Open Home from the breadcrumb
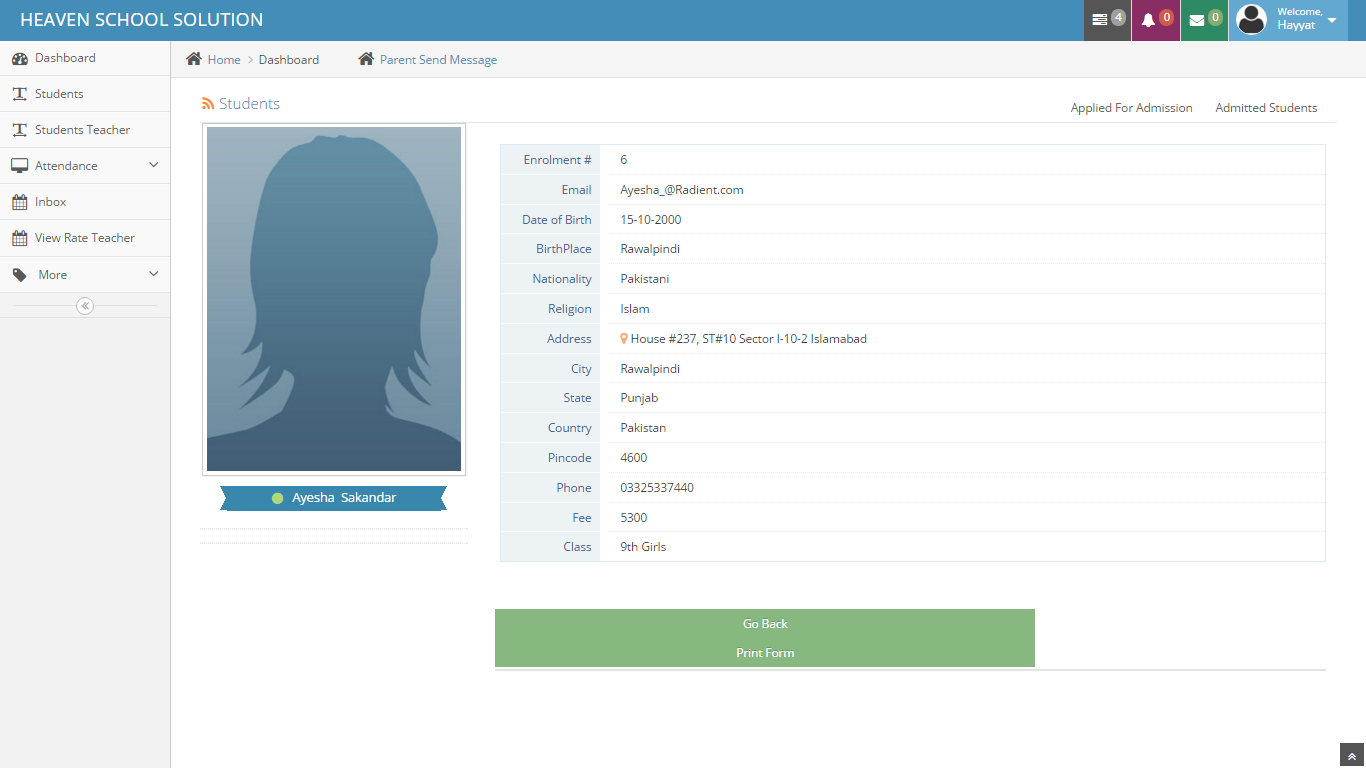Screen dimensions: 1366x768 click(223, 59)
